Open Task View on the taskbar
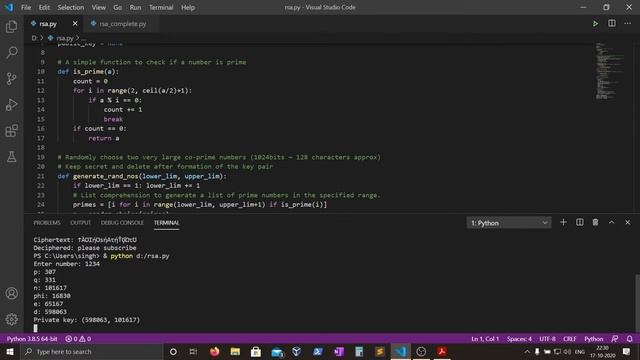The height and width of the screenshot is (360, 640). [193, 351]
